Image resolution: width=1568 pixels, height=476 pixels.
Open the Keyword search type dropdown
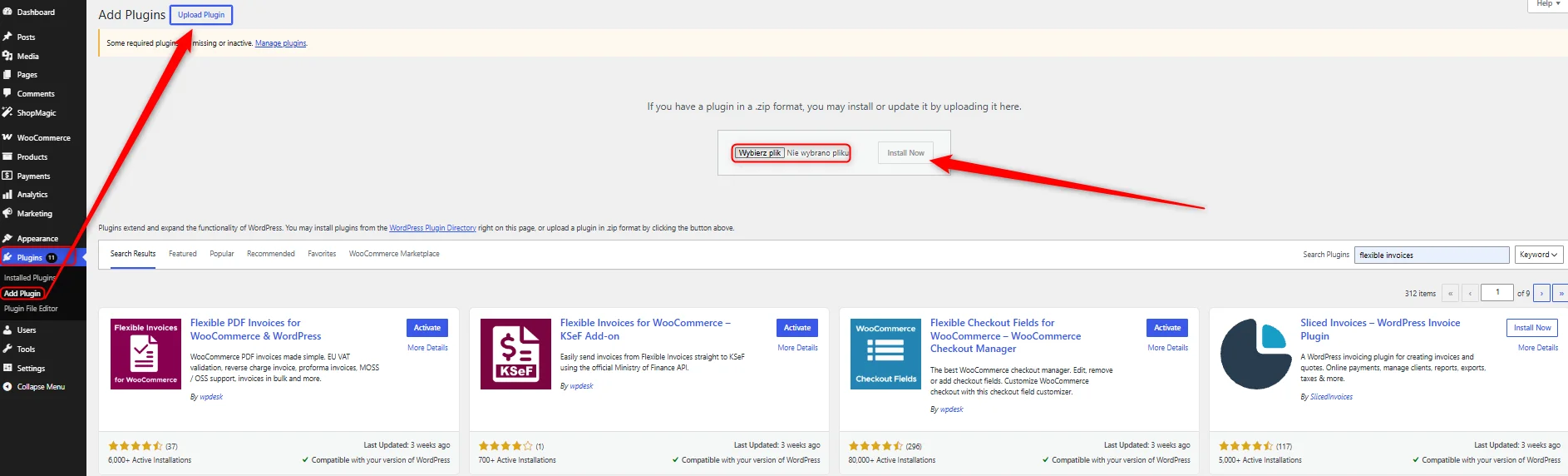coord(1538,255)
